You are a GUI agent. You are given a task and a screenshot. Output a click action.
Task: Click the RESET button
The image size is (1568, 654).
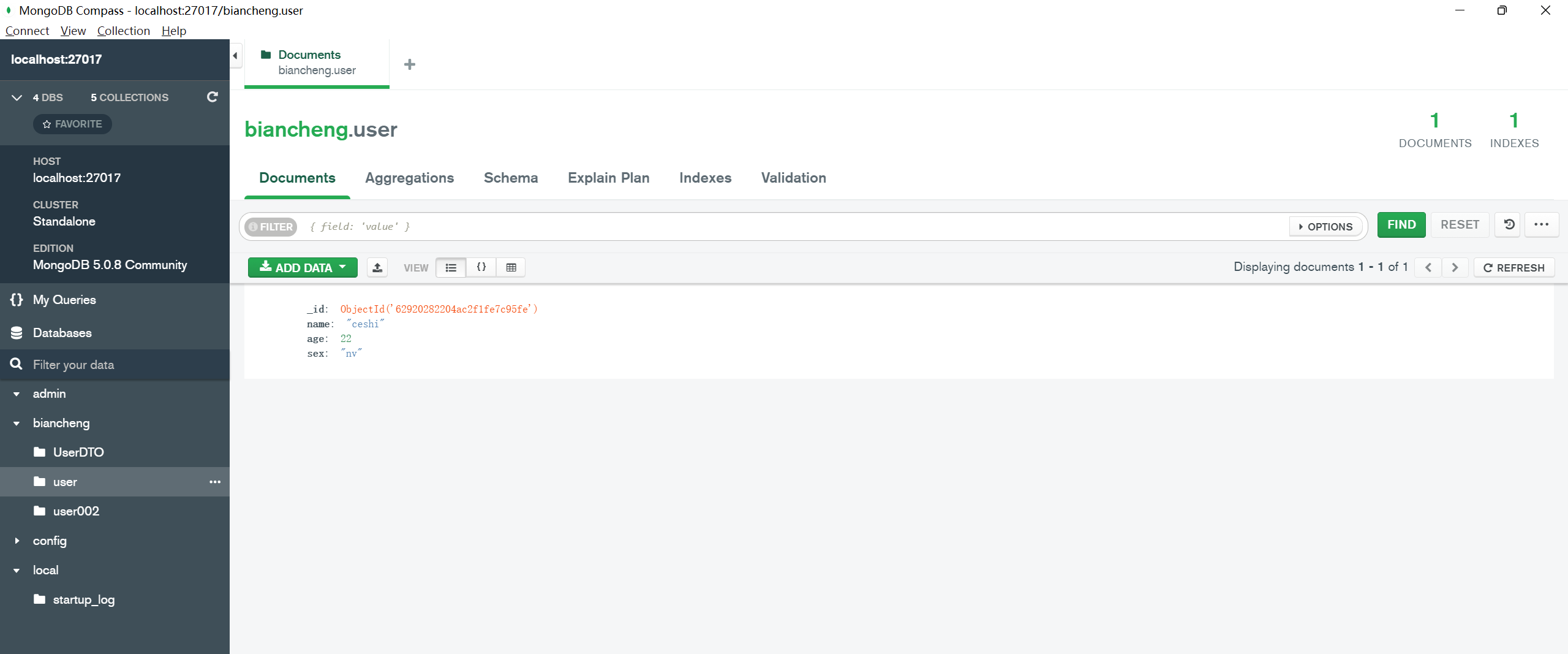tap(1460, 225)
